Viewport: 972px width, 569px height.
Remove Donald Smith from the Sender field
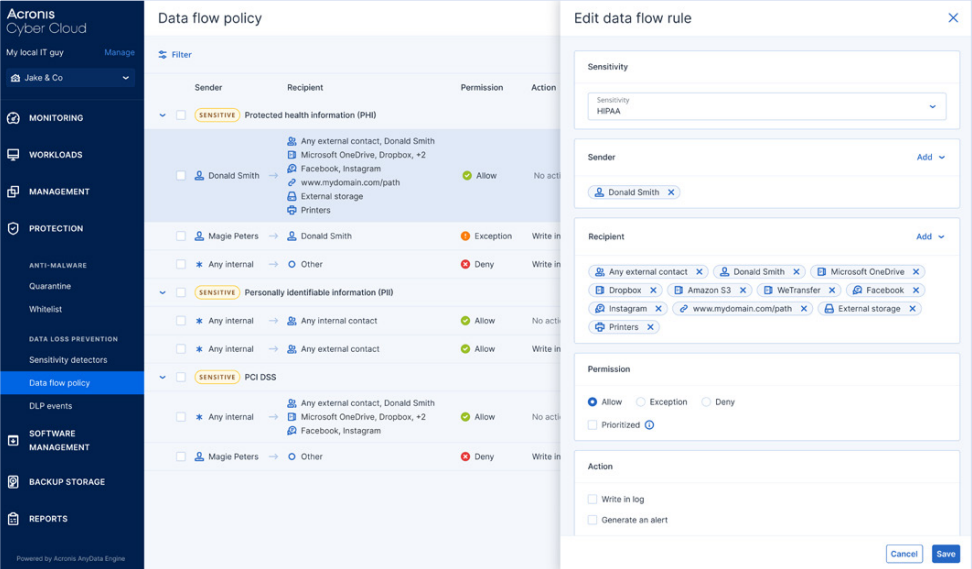(671, 192)
